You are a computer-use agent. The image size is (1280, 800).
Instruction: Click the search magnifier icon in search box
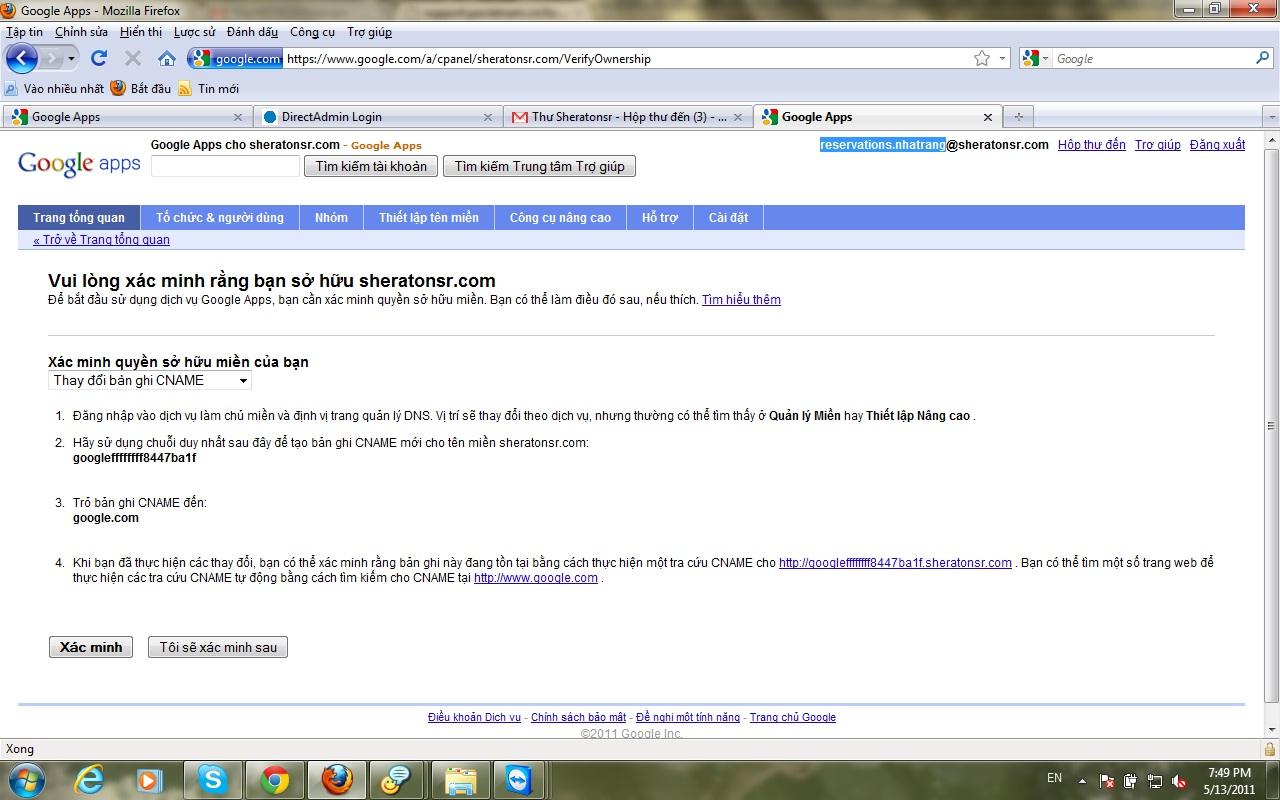point(1262,58)
